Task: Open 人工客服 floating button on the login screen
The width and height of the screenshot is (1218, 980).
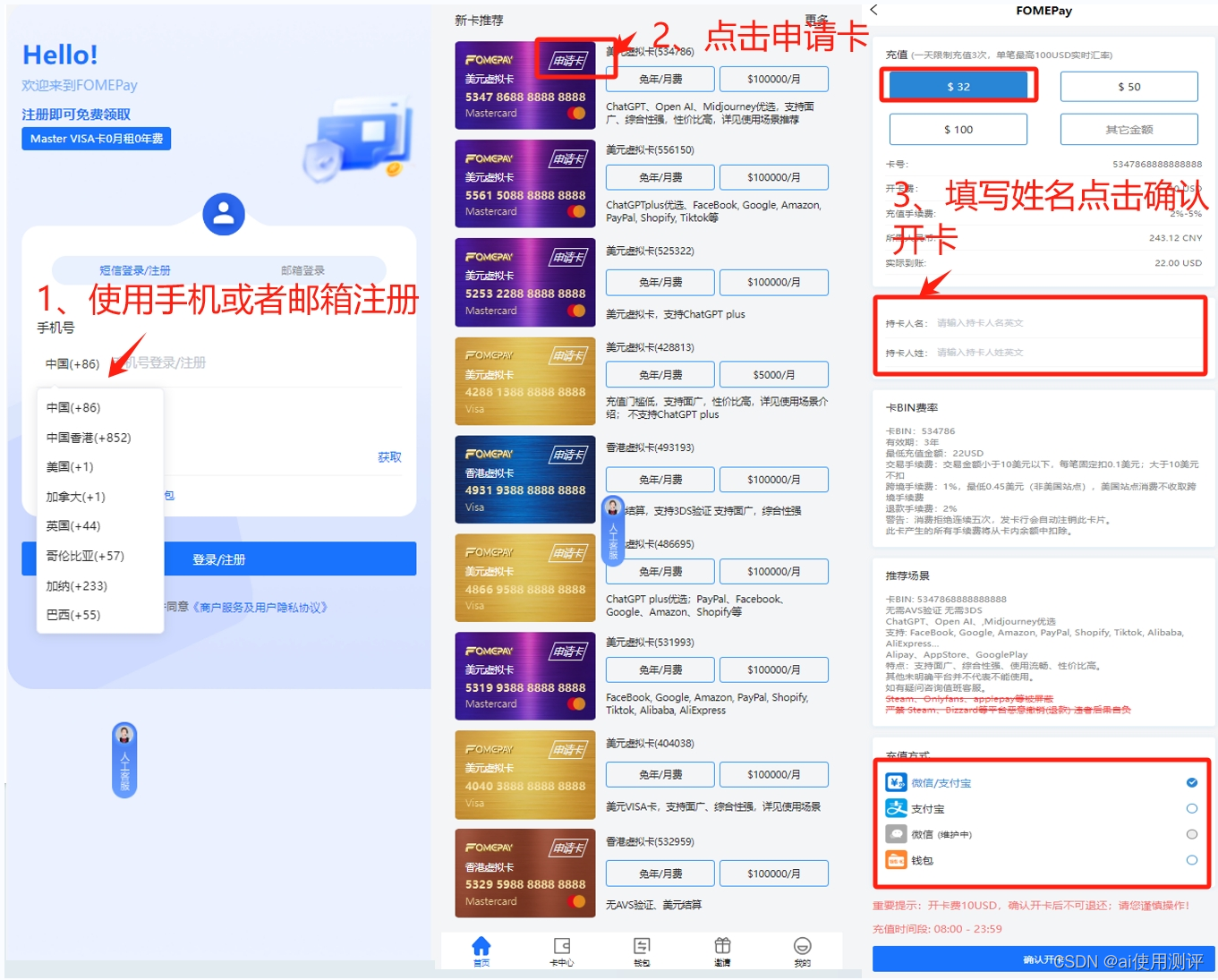Action: pos(124,760)
